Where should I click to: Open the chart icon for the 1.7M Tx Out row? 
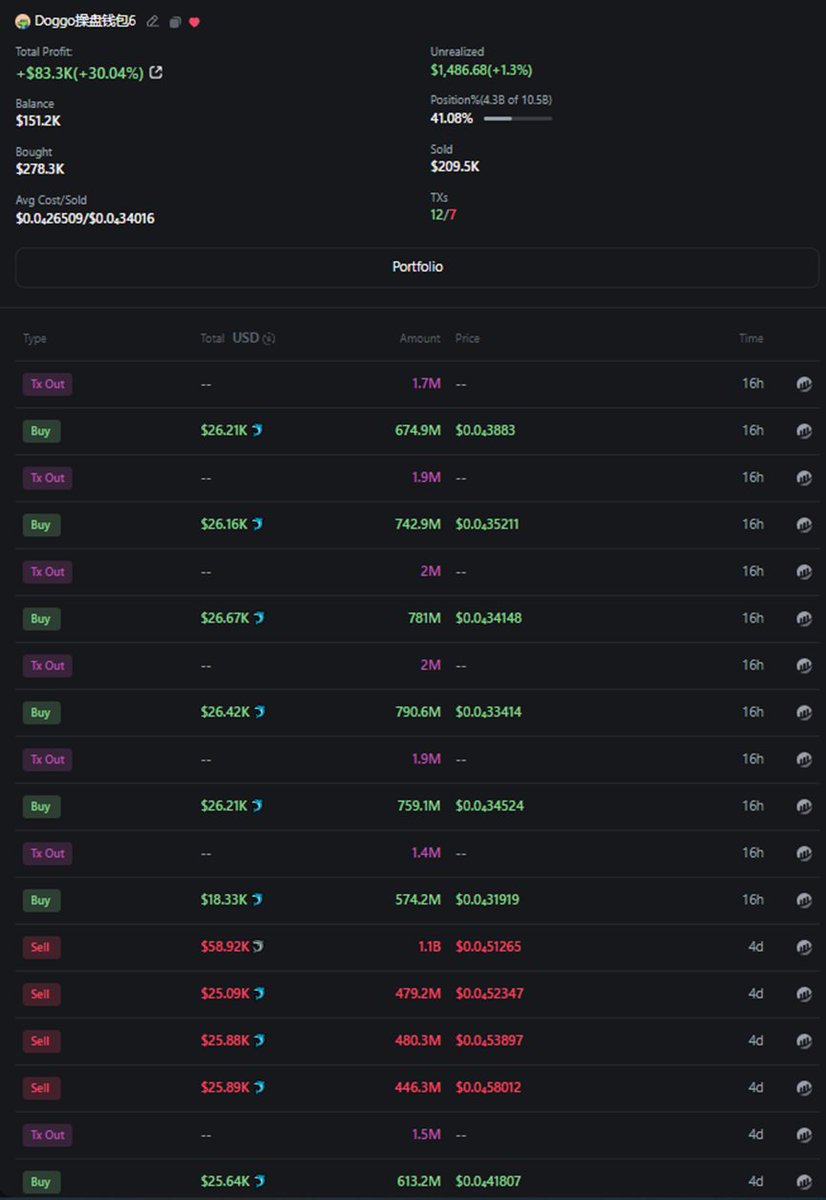point(804,384)
